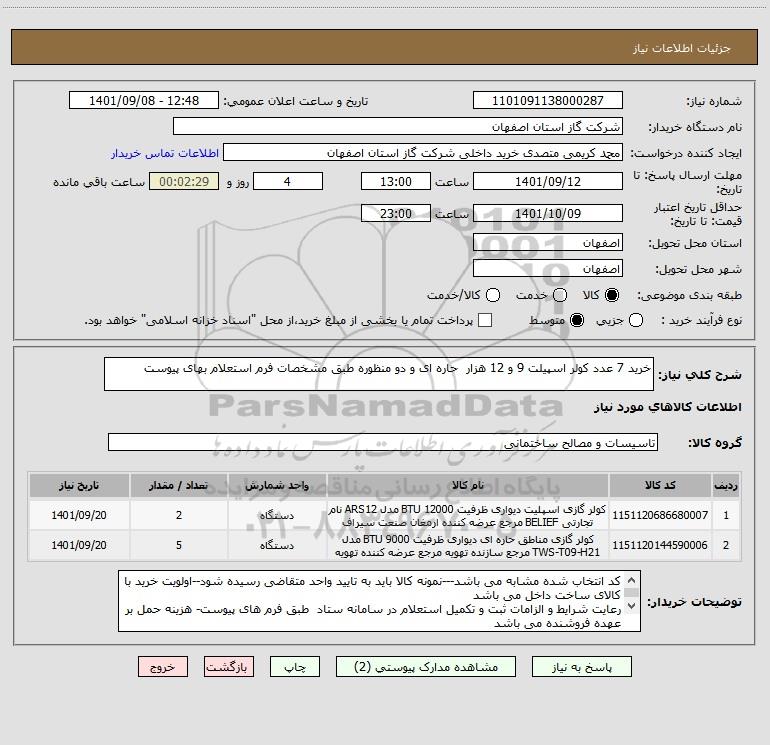Click the ردیف column header
770x745 pixels.
click(x=726, y=485)
